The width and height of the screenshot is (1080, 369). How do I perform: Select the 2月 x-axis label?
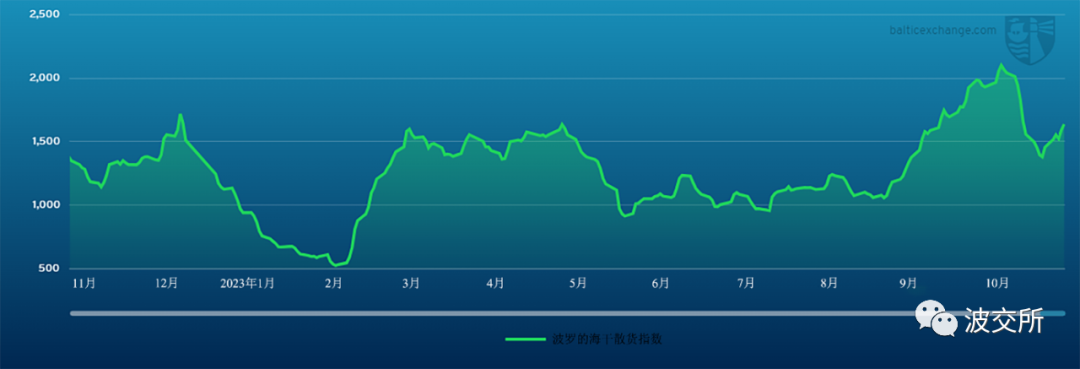(333, 283)
